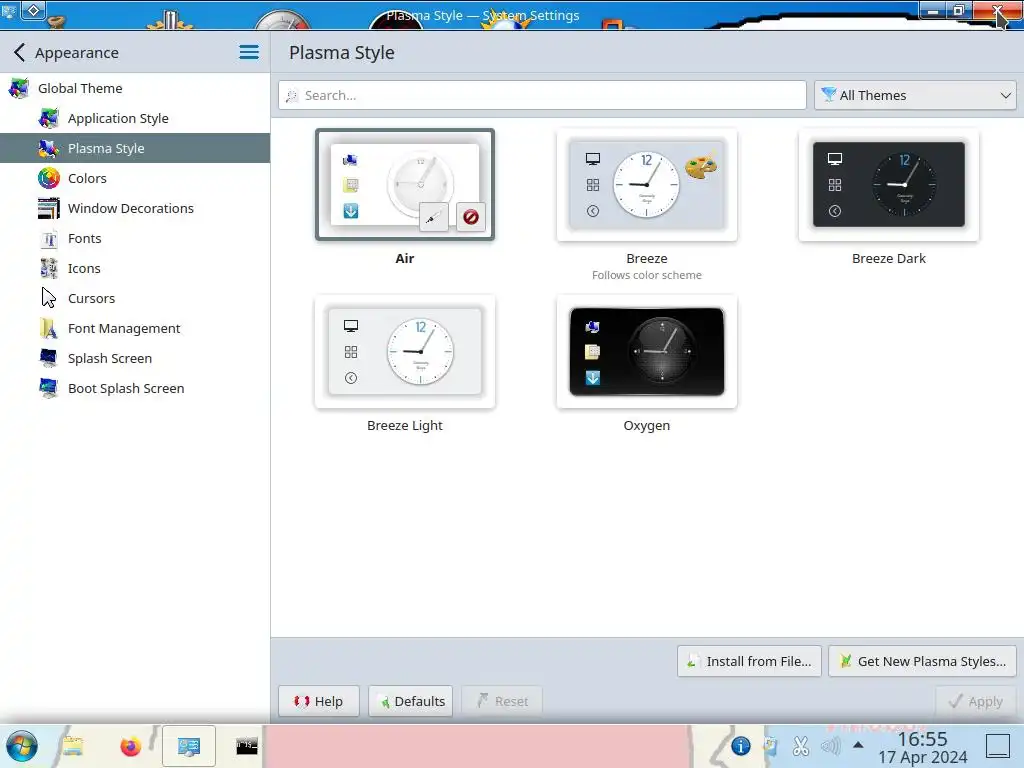Screen dimensions: 1024x768
Task: Restore Defaults for Plasma Style
Action: (411, 701)
